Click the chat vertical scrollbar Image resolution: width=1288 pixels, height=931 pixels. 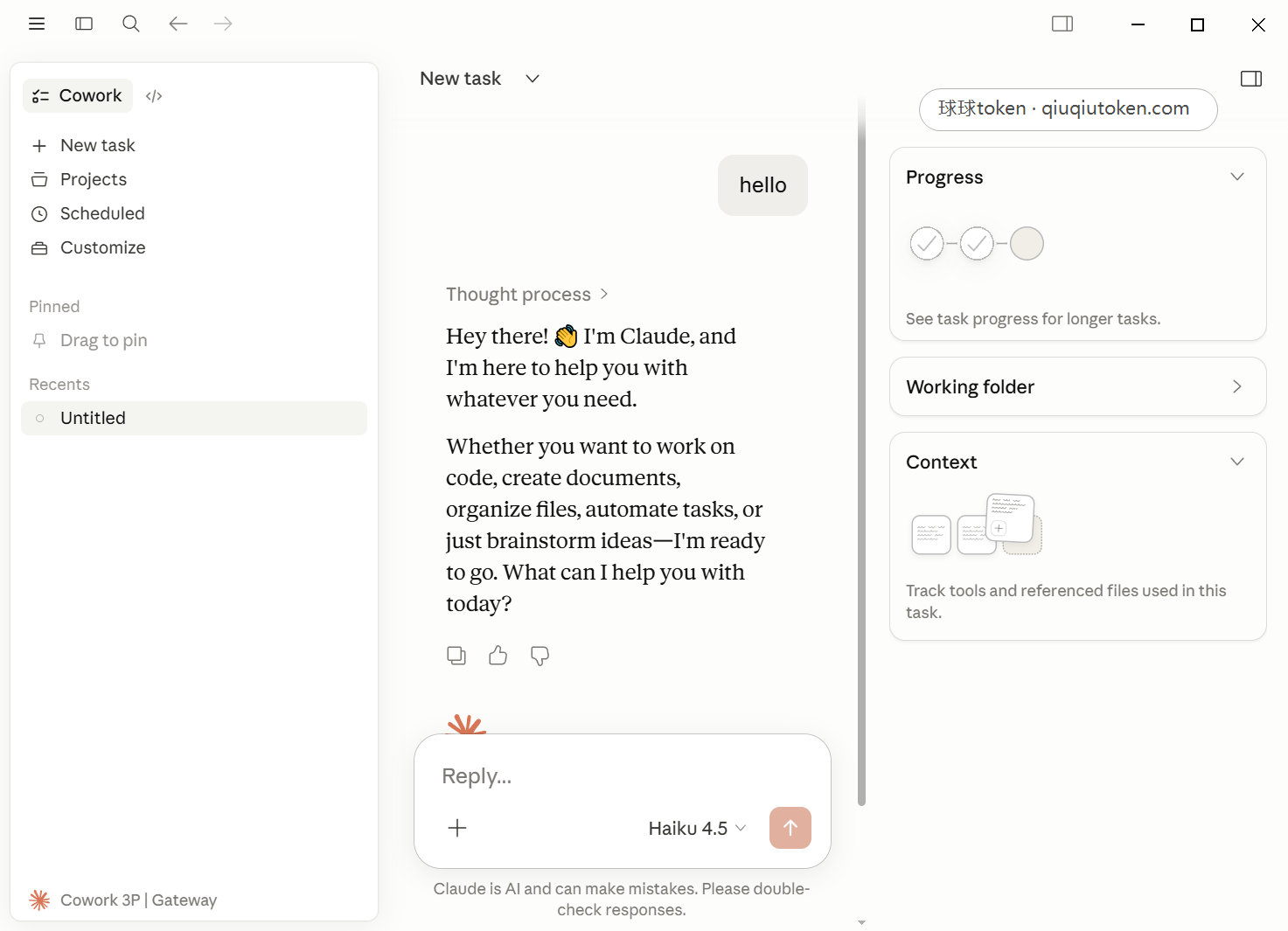click(862, 455)
